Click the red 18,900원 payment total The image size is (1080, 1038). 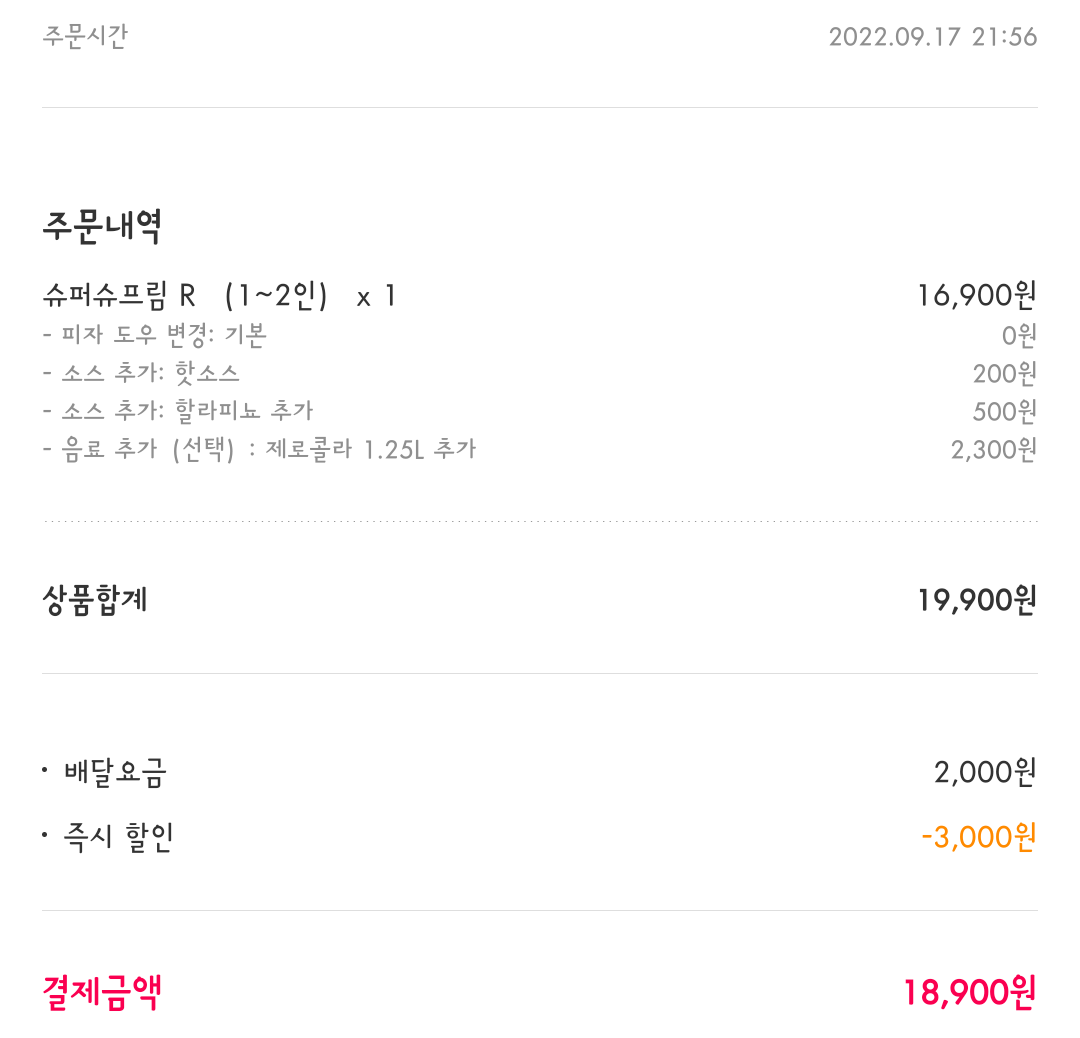(969, 993)
